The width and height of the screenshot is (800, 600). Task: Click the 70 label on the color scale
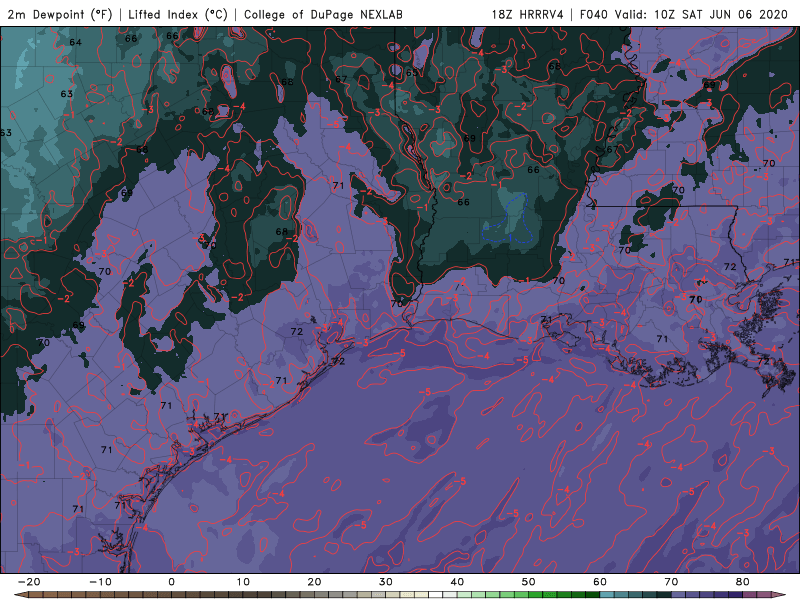click(671, 582)
